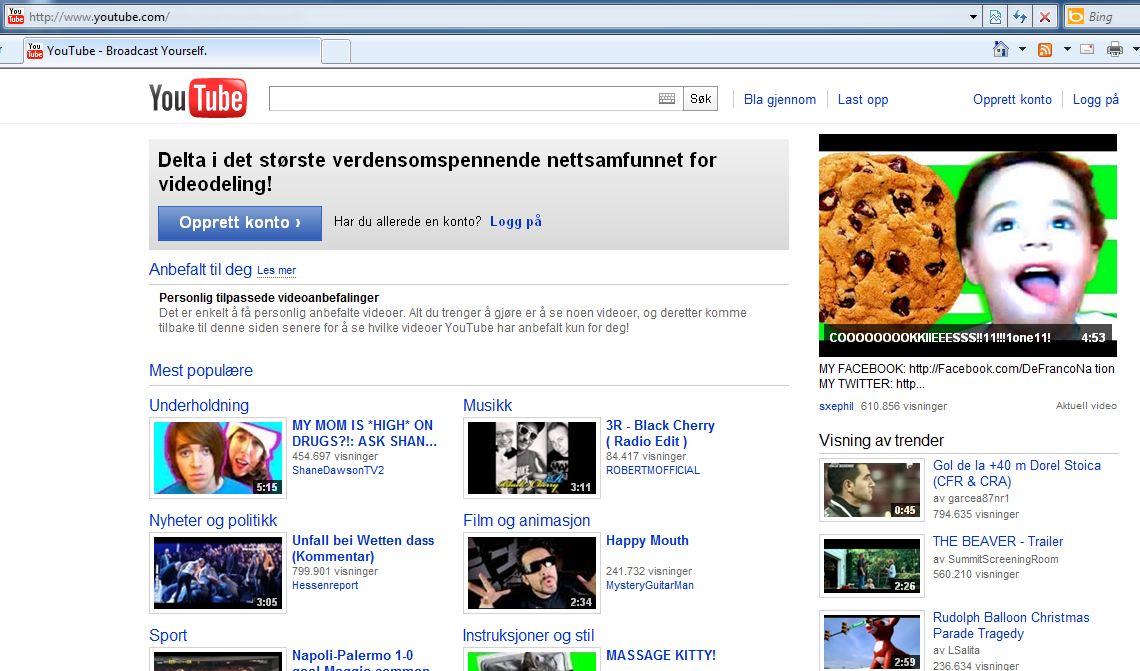1140x671 pixels.
Task: Click Logg på in the header
Action: pyautogui.click(x=1096, y=100)
